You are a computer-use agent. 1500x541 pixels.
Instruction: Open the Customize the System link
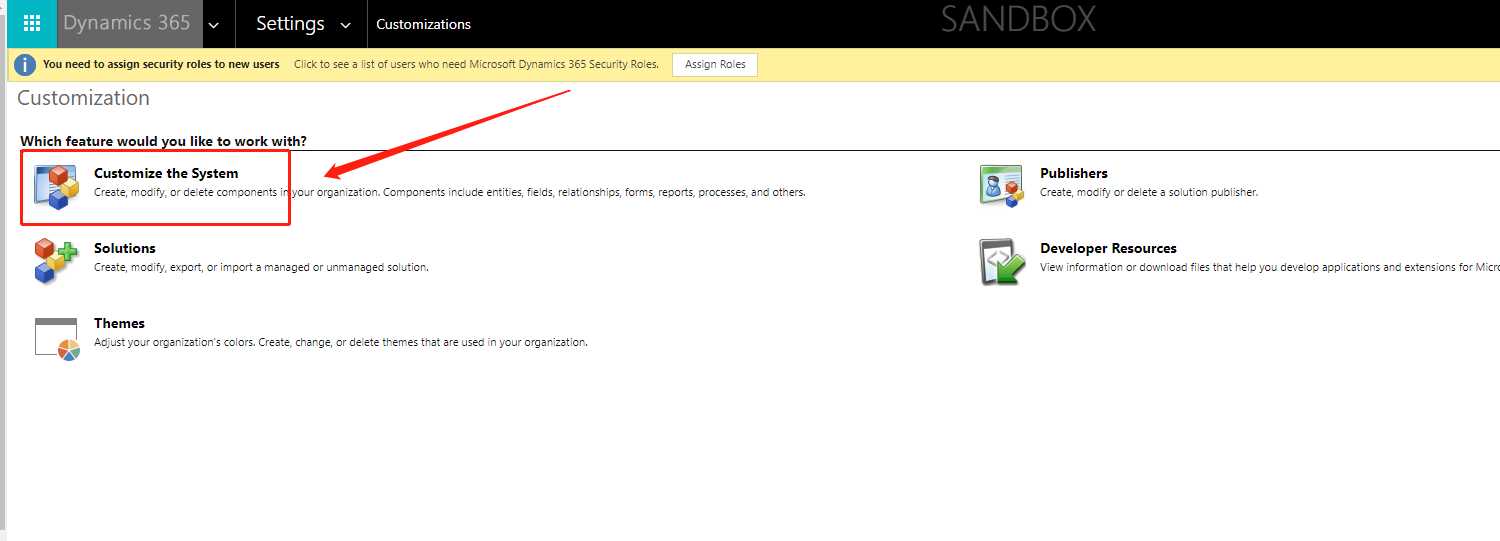pos(166,173)
